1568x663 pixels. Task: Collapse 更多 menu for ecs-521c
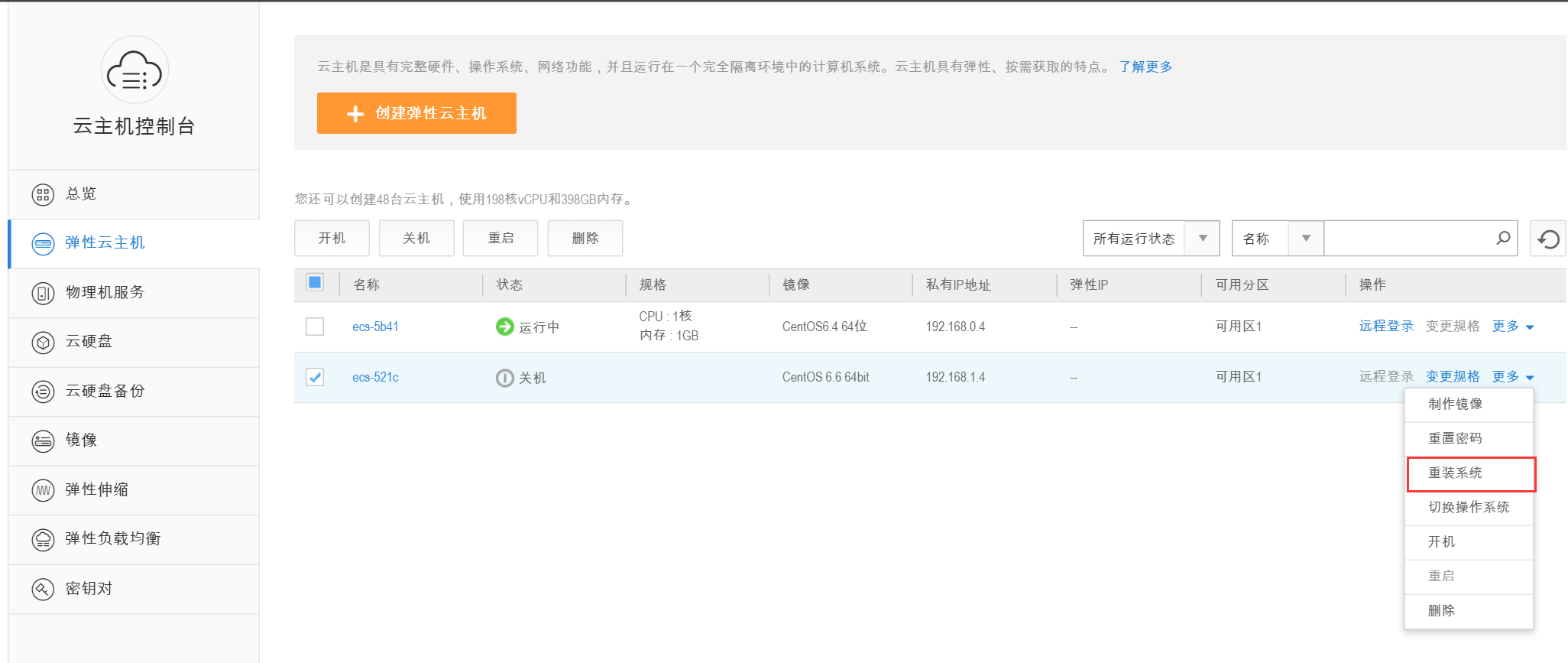pos(1513,377)
